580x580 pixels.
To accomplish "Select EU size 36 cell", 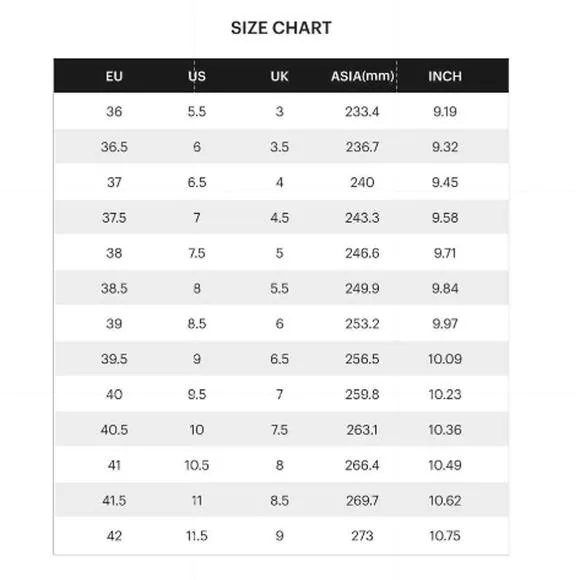I will 114,111.
